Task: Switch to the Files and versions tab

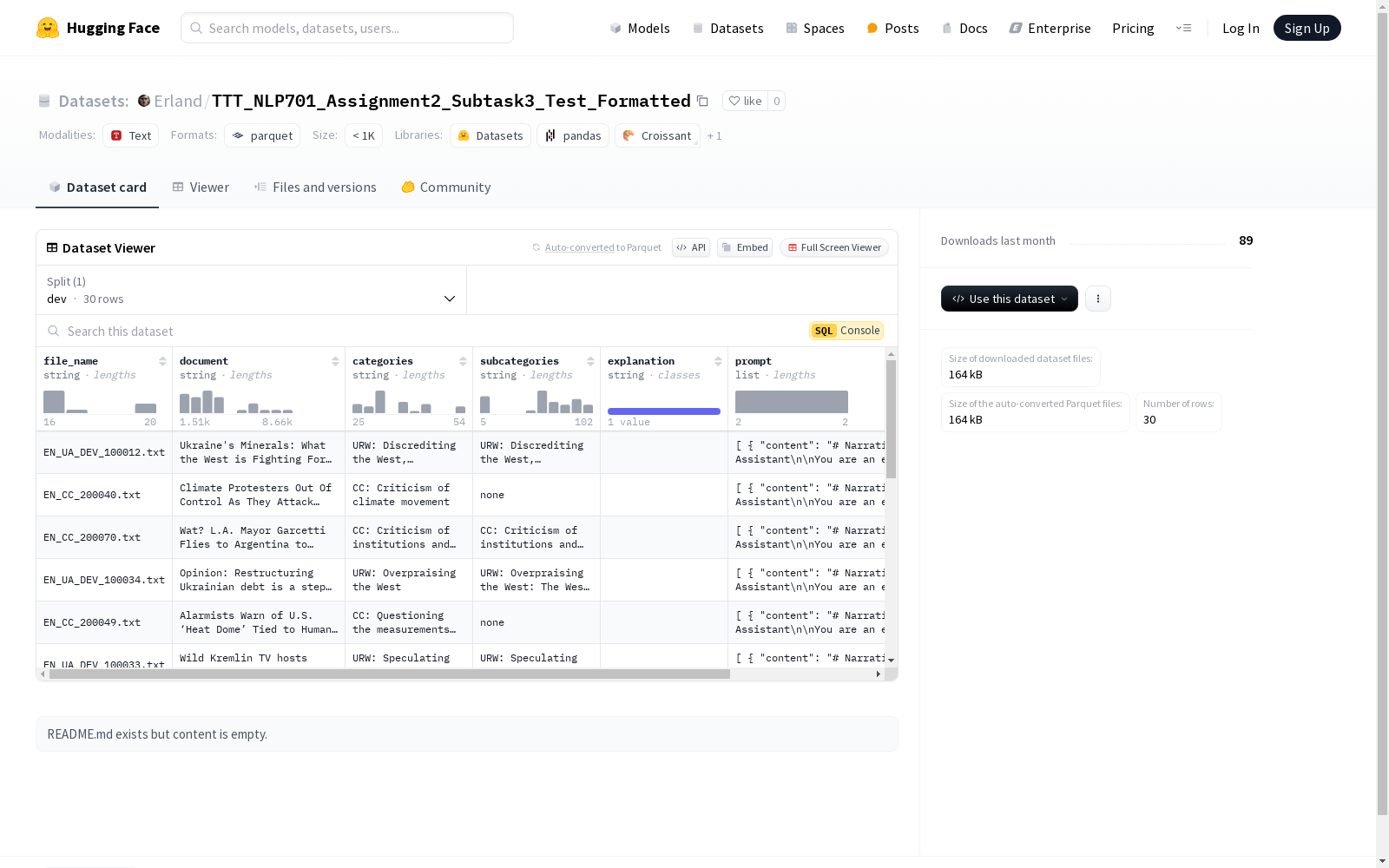Action: tap(315, 187)
